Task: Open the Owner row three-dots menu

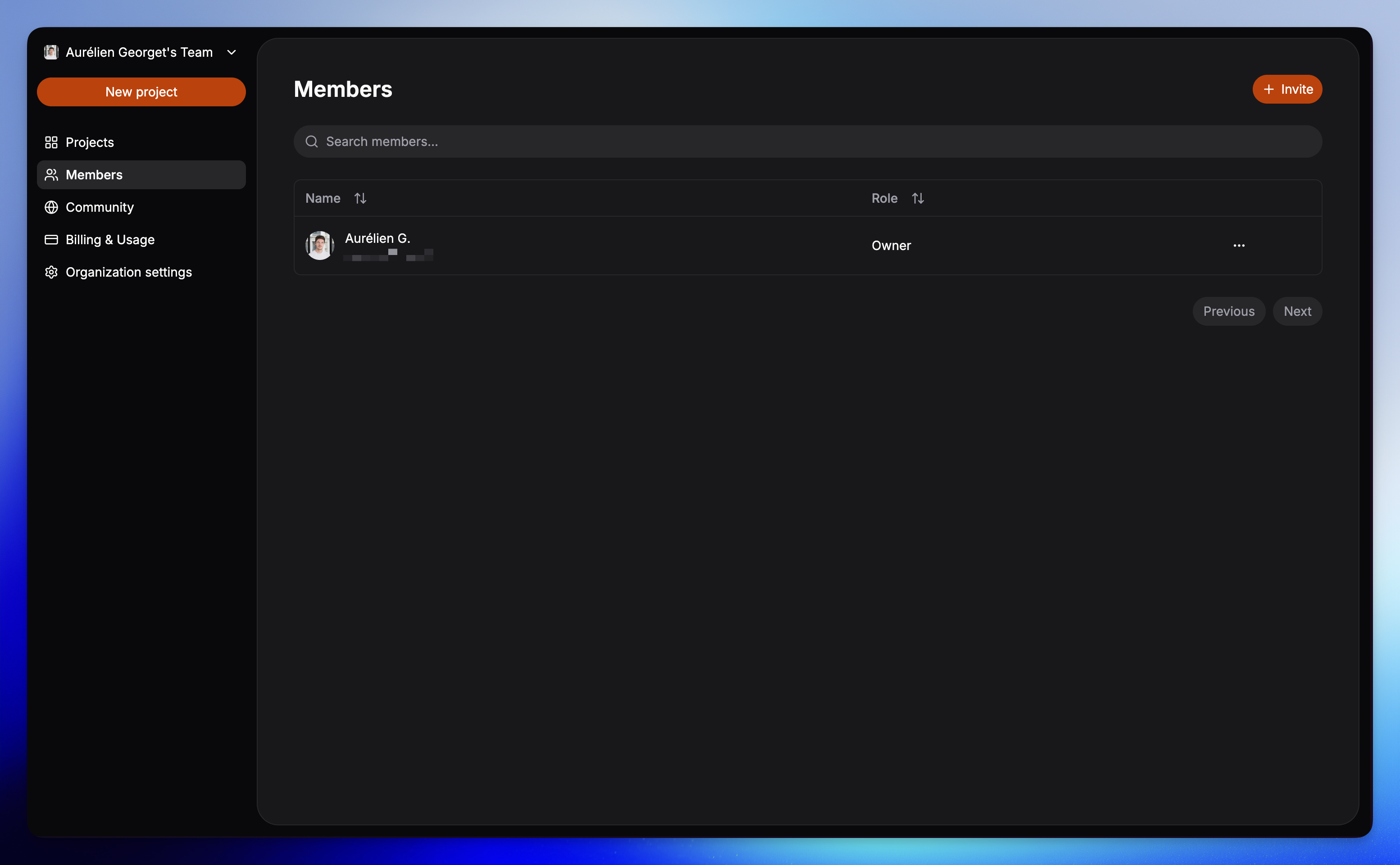Action: point(1239,246)
